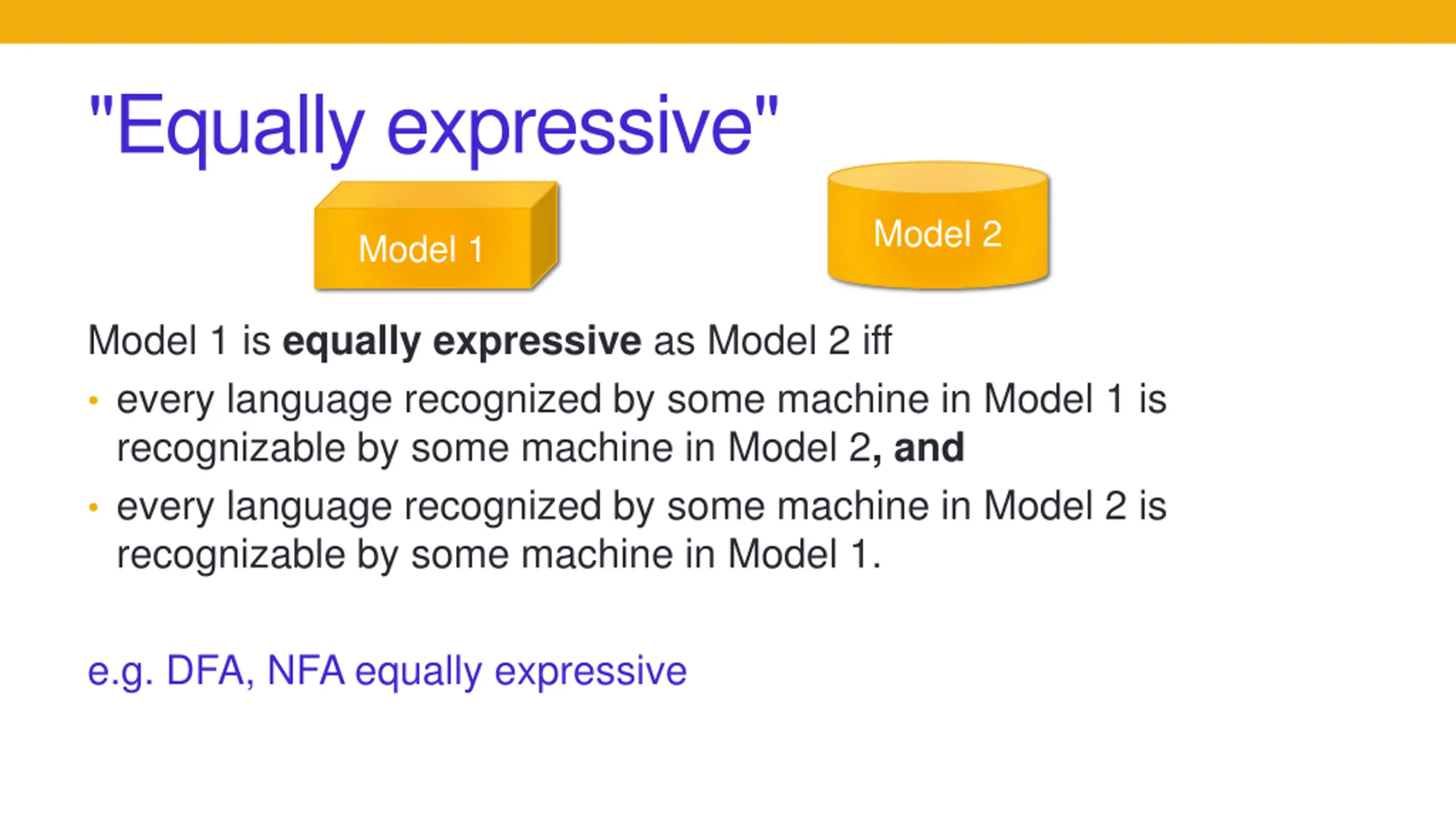1456x819 pixels.
Task: Click the "Equally expressive" slide title
Action: tap(434, 126)
